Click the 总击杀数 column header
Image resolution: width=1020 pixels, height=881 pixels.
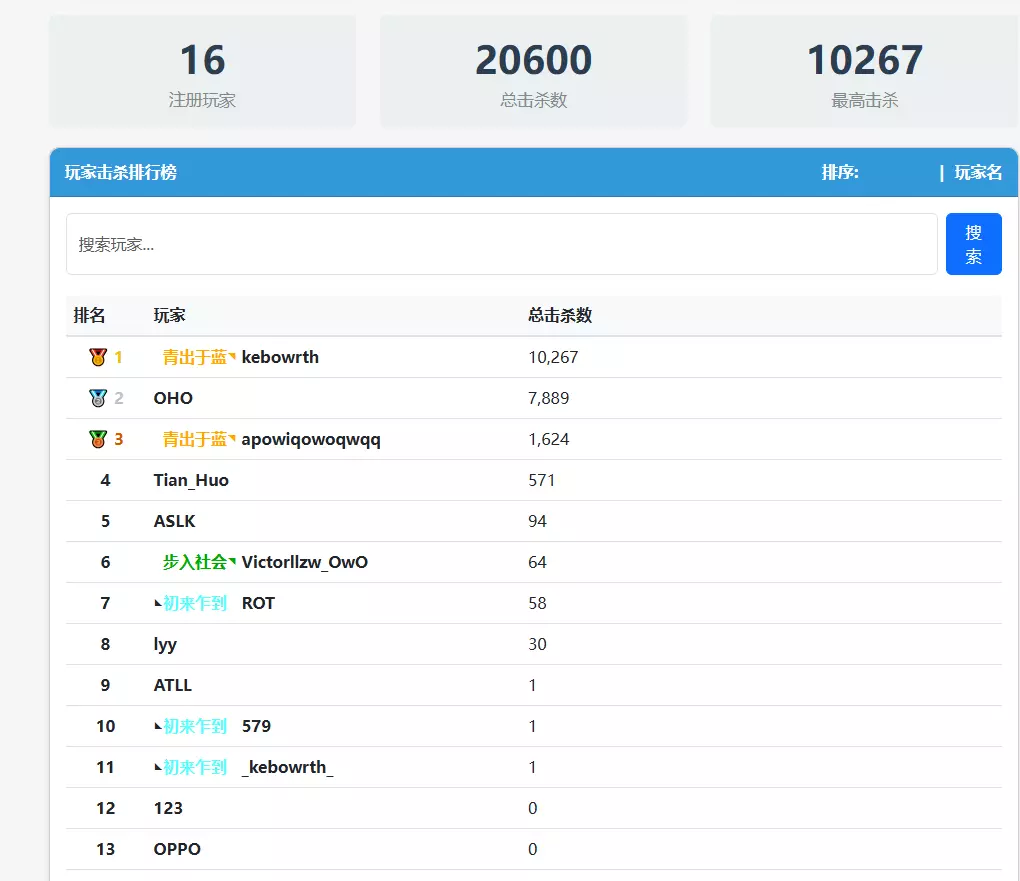pos(560,316)
